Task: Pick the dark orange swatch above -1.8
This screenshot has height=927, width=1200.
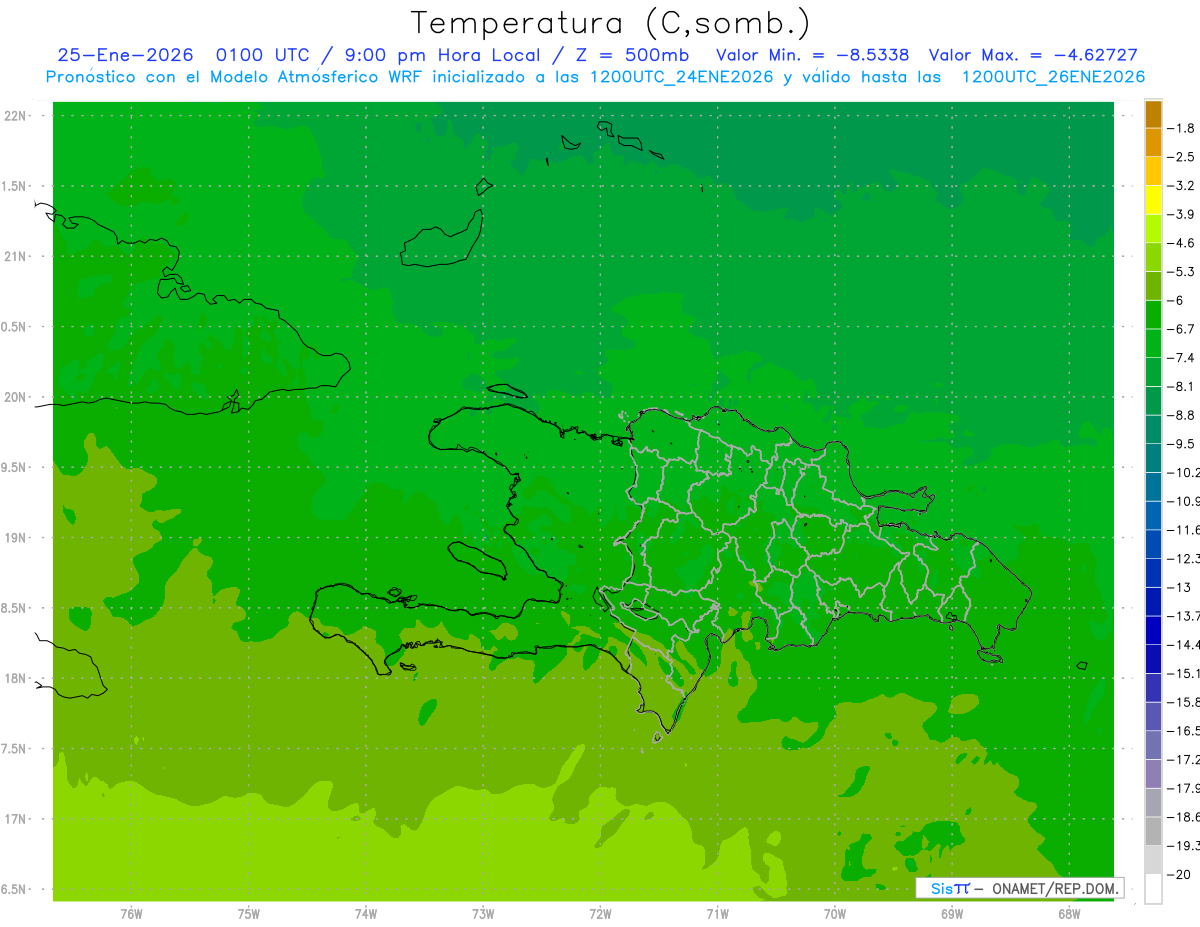Action: (1153, 114)
